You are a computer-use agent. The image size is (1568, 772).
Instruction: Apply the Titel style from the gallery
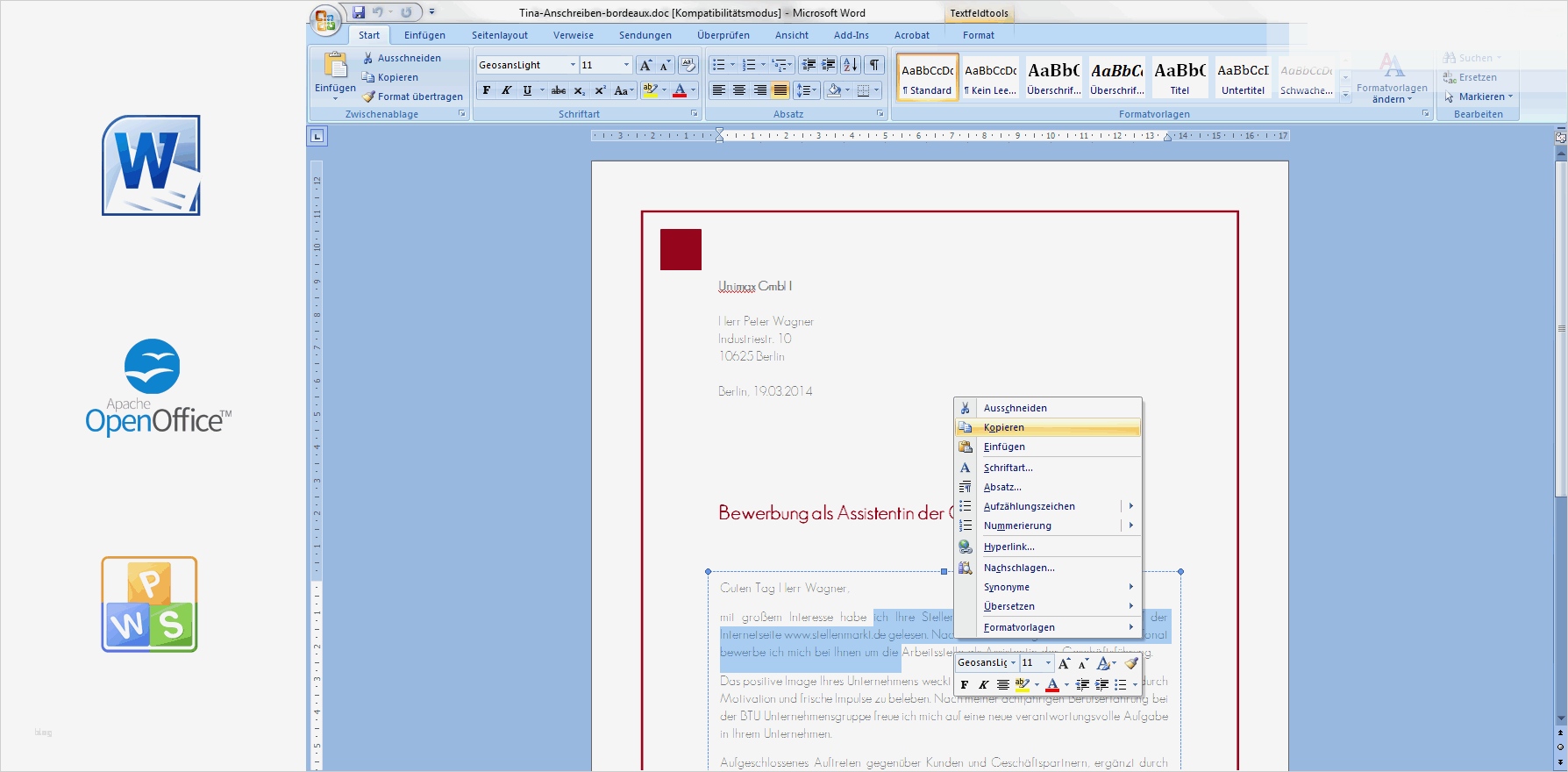[x=1180, y=77]
